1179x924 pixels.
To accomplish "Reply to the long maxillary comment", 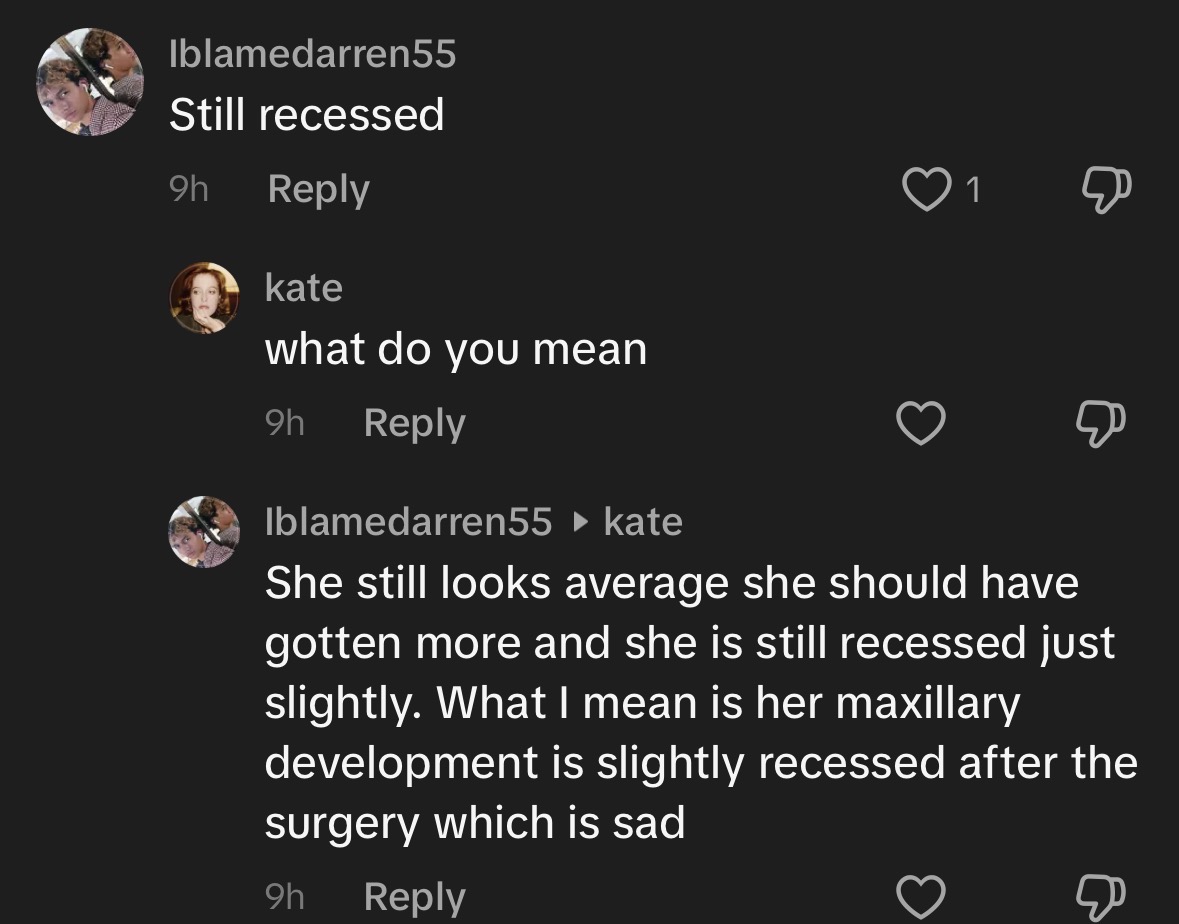I will coord(414,896).
